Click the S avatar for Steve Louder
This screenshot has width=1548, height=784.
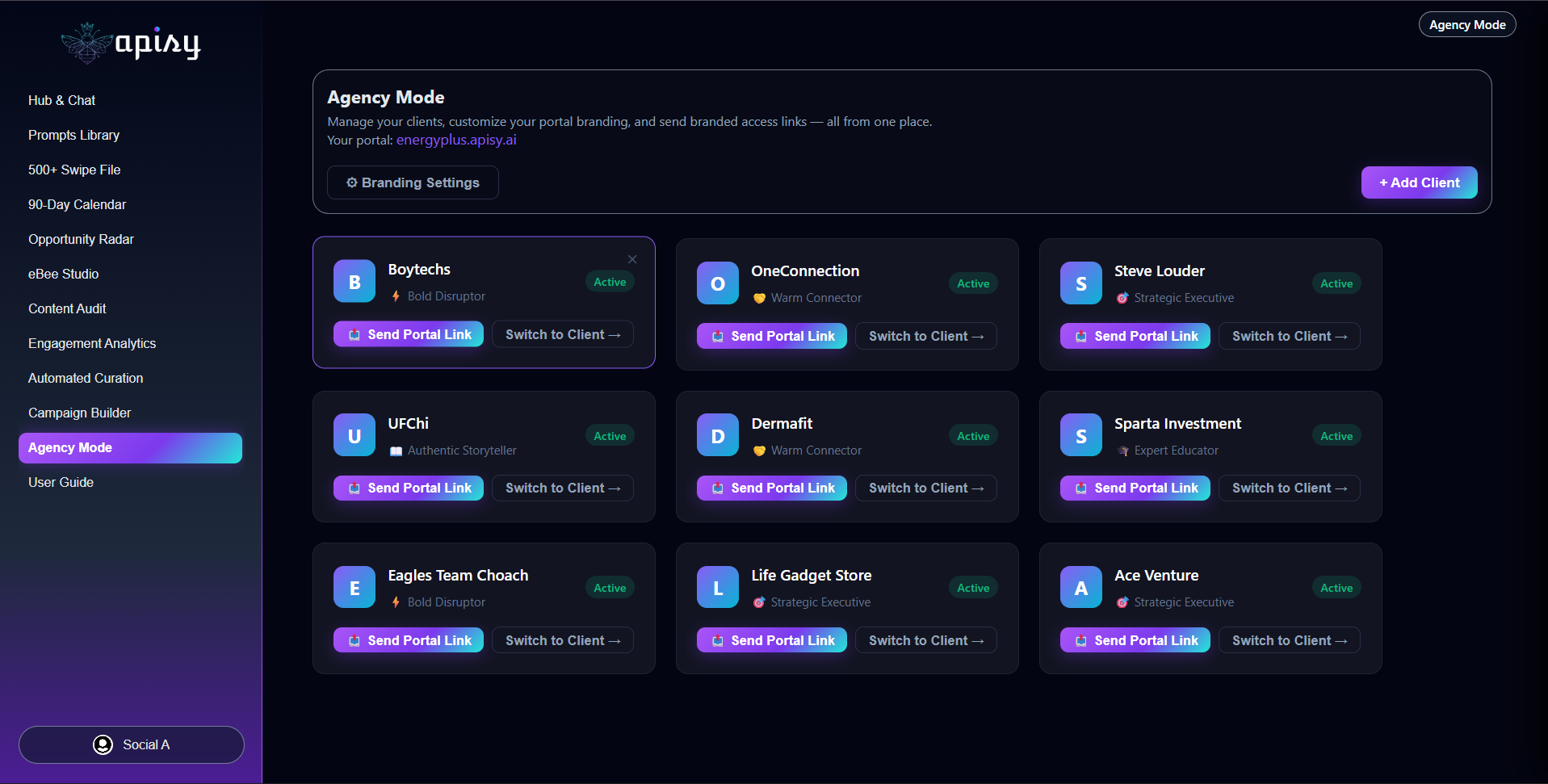coord(1081,283)
